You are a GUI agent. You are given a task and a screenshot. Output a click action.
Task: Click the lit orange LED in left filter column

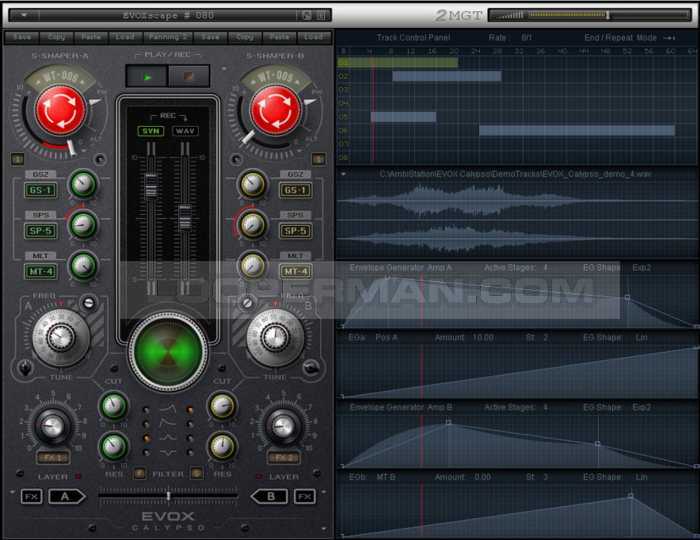pyautogui.click(x=146, y=438)
